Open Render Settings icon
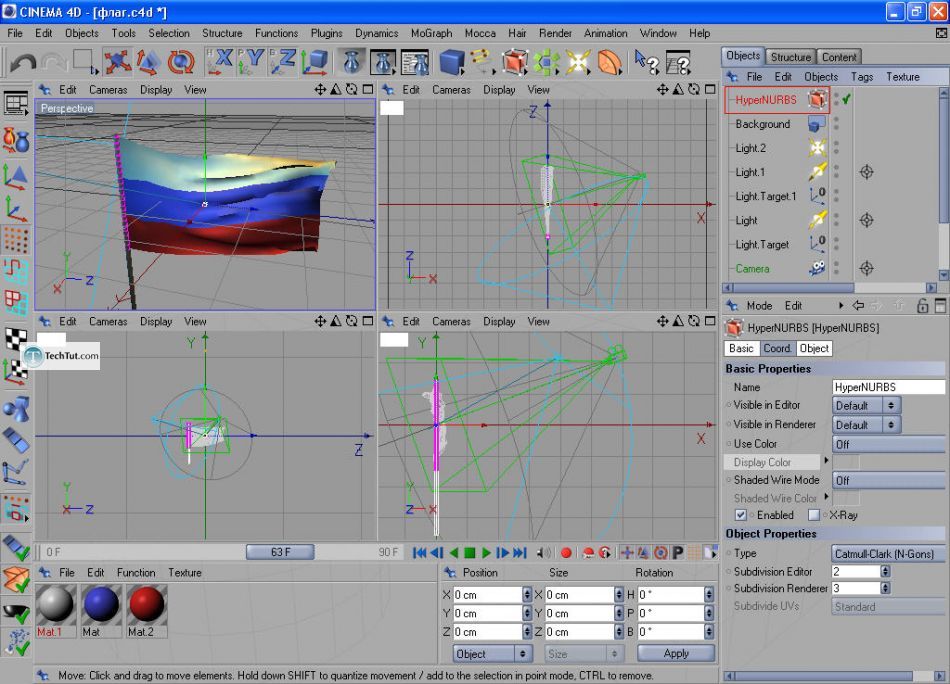The width and height of the screenshot is (950, 684). (415, 62)
